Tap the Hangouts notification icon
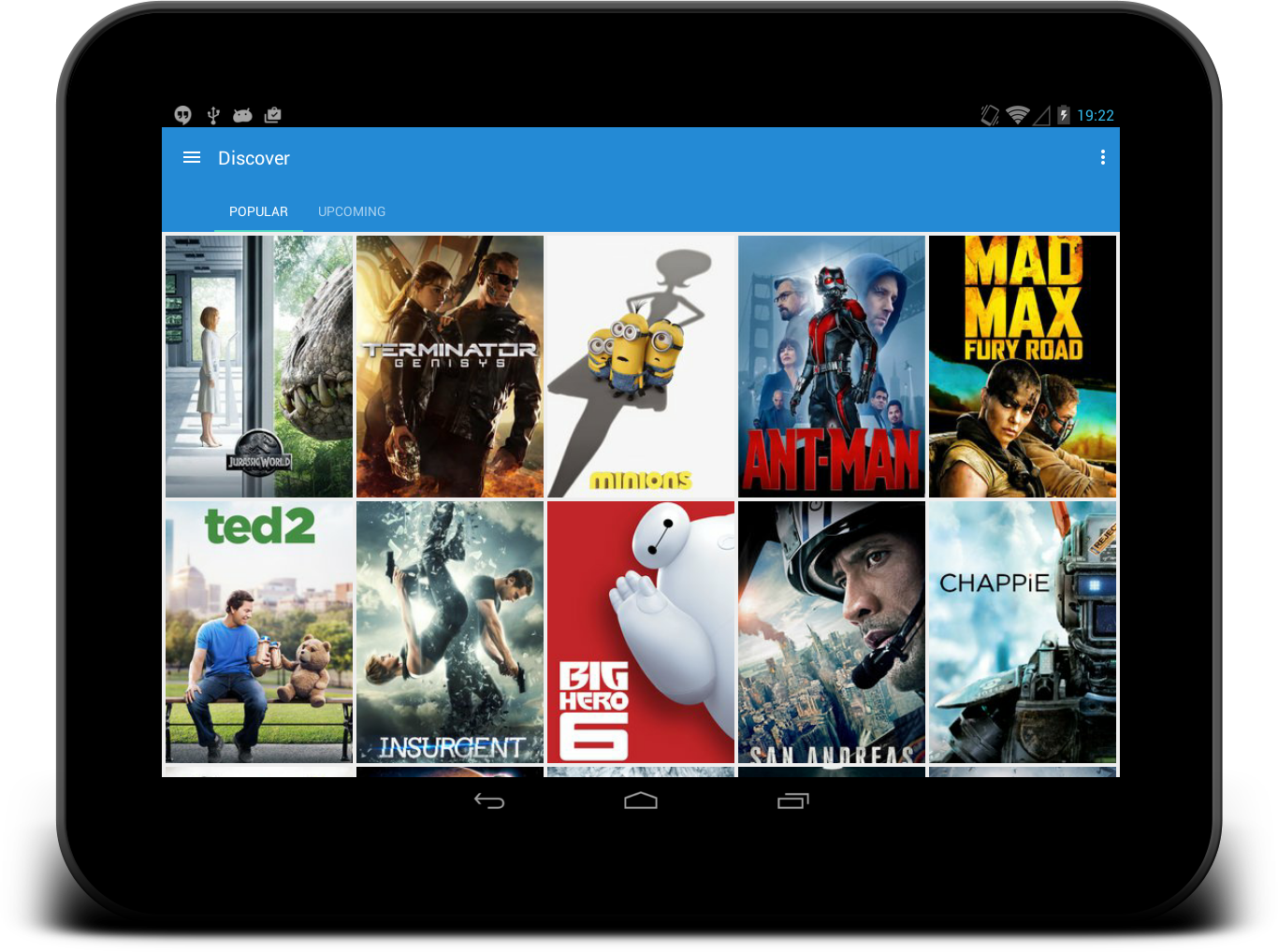This screenshot has width=1278, height=952. pos(183,115)
